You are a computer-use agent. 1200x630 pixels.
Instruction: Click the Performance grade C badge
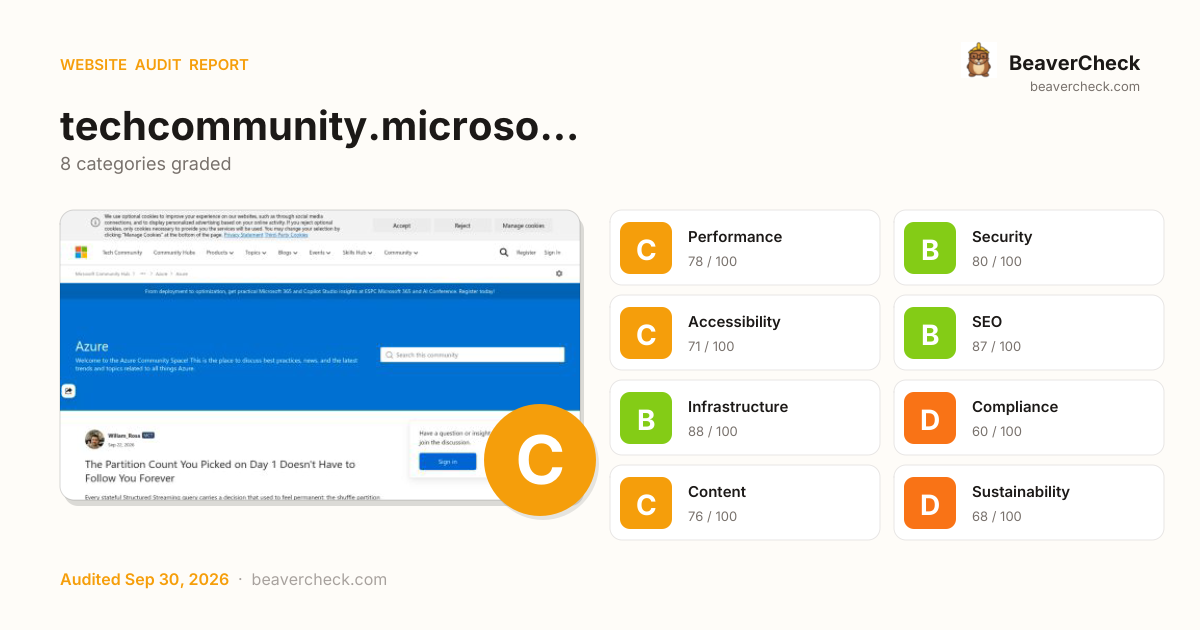pyautogui.click(x=646, y=248)
